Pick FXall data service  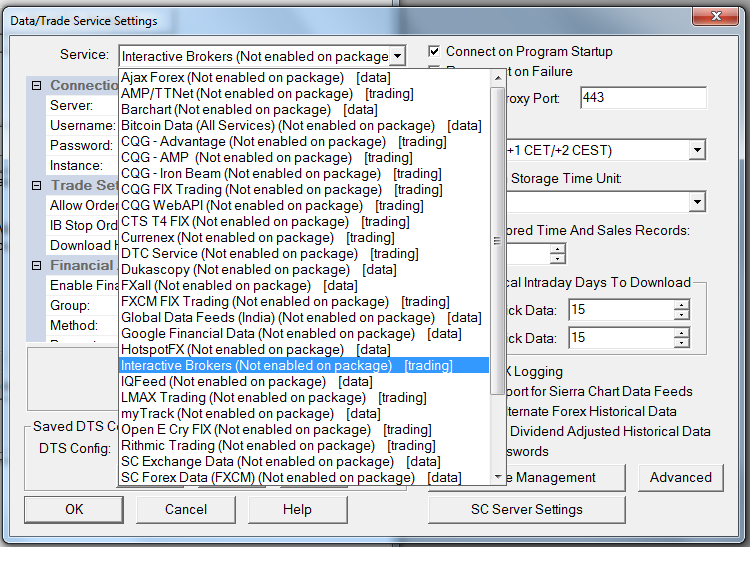coord(304,286)
